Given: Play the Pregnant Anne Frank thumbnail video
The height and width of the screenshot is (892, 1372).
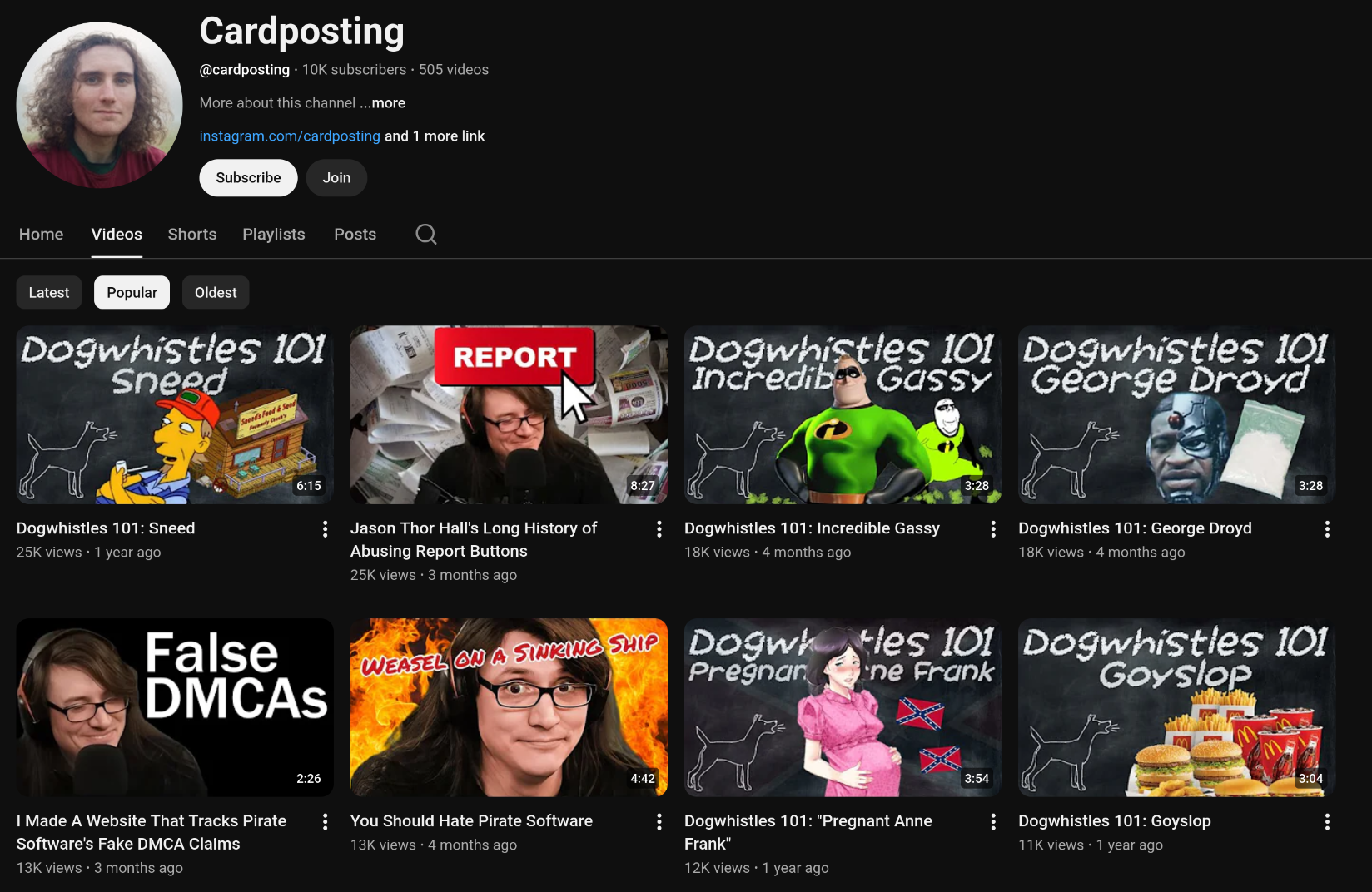Looking at the screenshot, I should [x=843, y=708].
